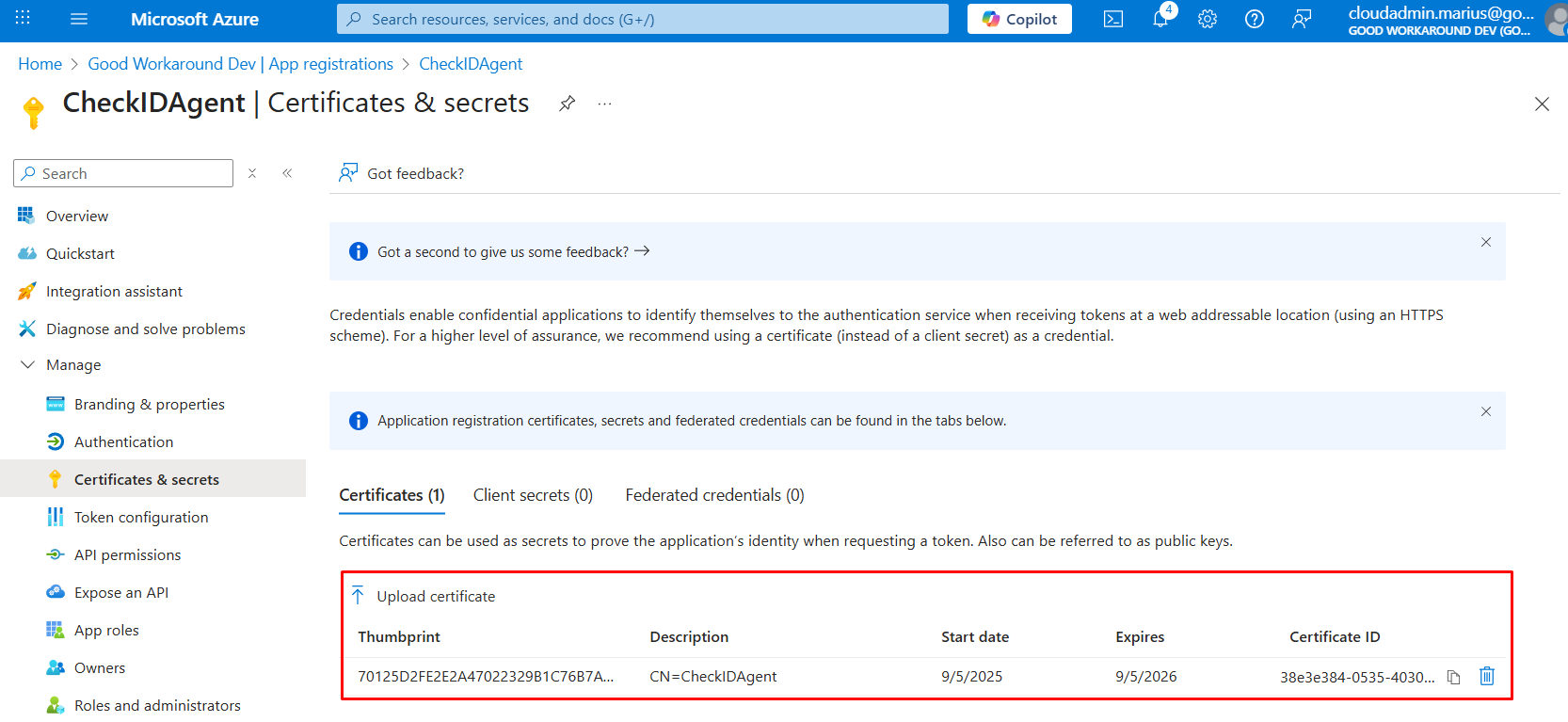Click Upload certificate
Viewport: 1568px width, 722px height.
pos(424,596)
